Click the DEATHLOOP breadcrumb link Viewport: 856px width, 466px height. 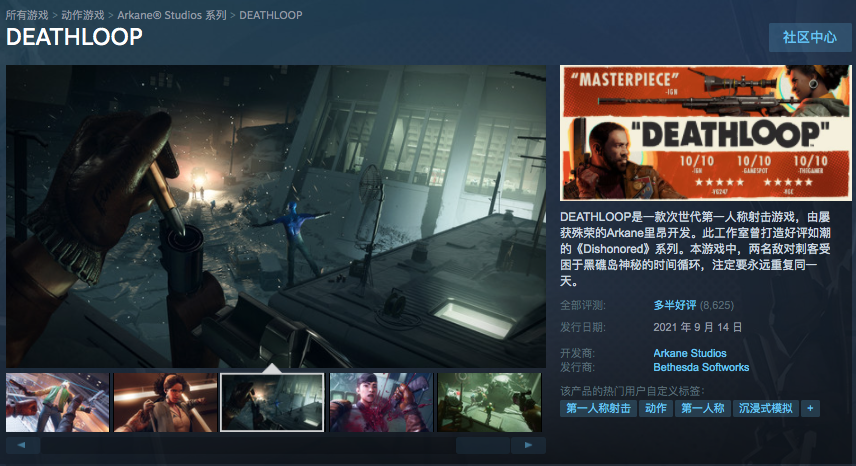[x=271, y=15]
